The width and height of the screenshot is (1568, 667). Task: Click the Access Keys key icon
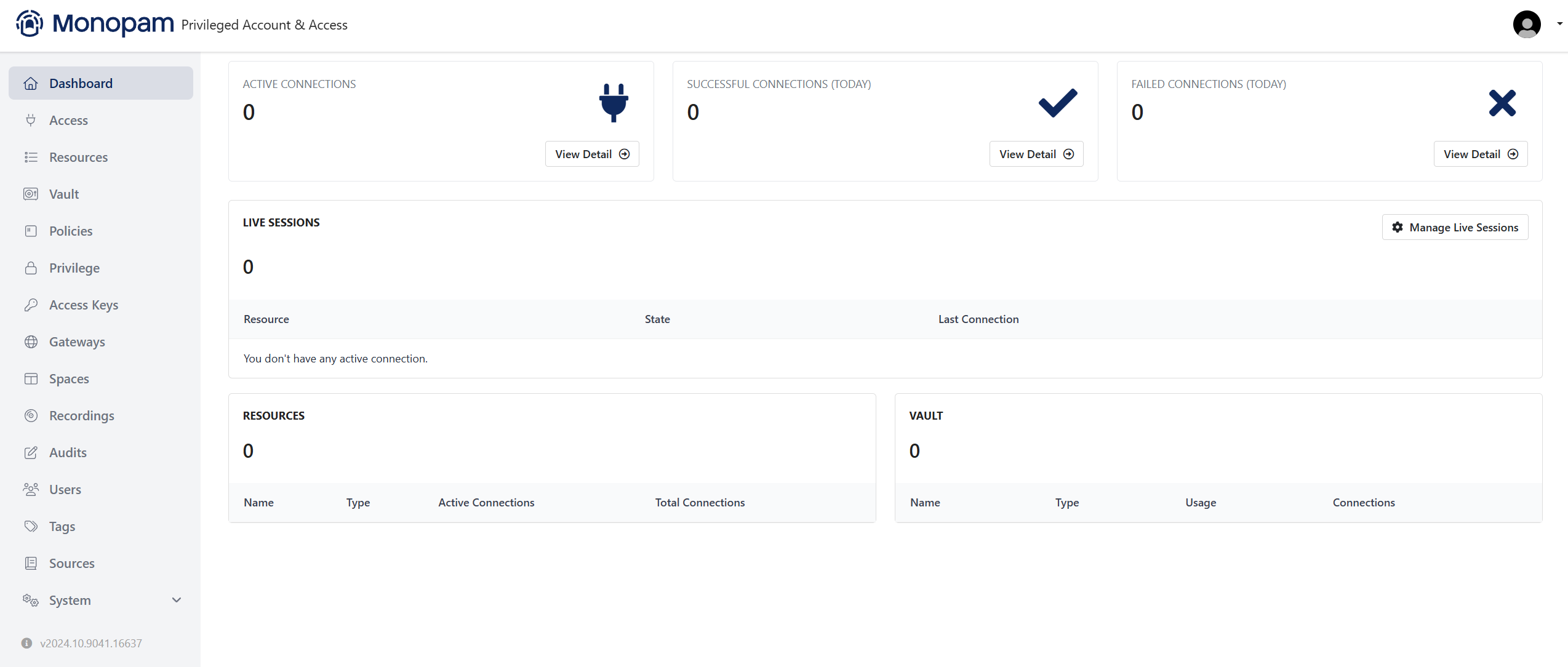tap(31, 305)
